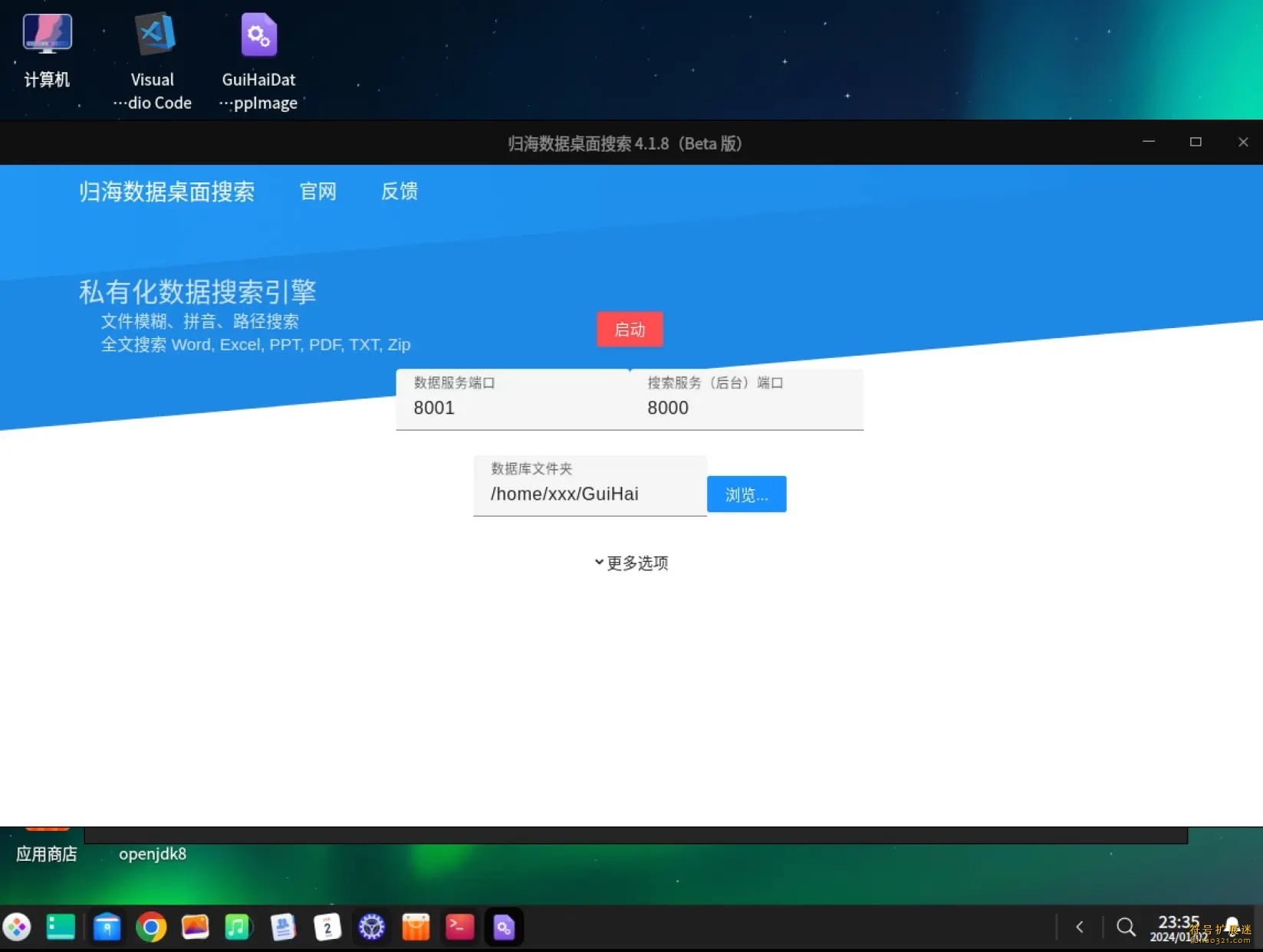Open the 官网 official site link

(x=318, y=192)
